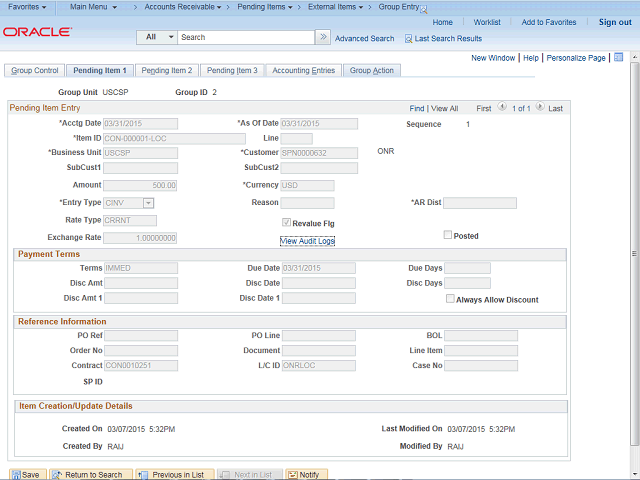The image size is (640, 480).
Task: Check the Posted checkbox
Action: [448, 235]
